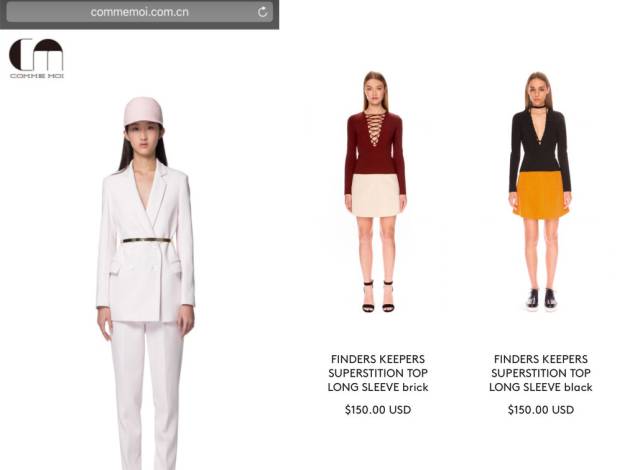
Task: Click the cream skirt on the middle model
Action: [376, 195]
